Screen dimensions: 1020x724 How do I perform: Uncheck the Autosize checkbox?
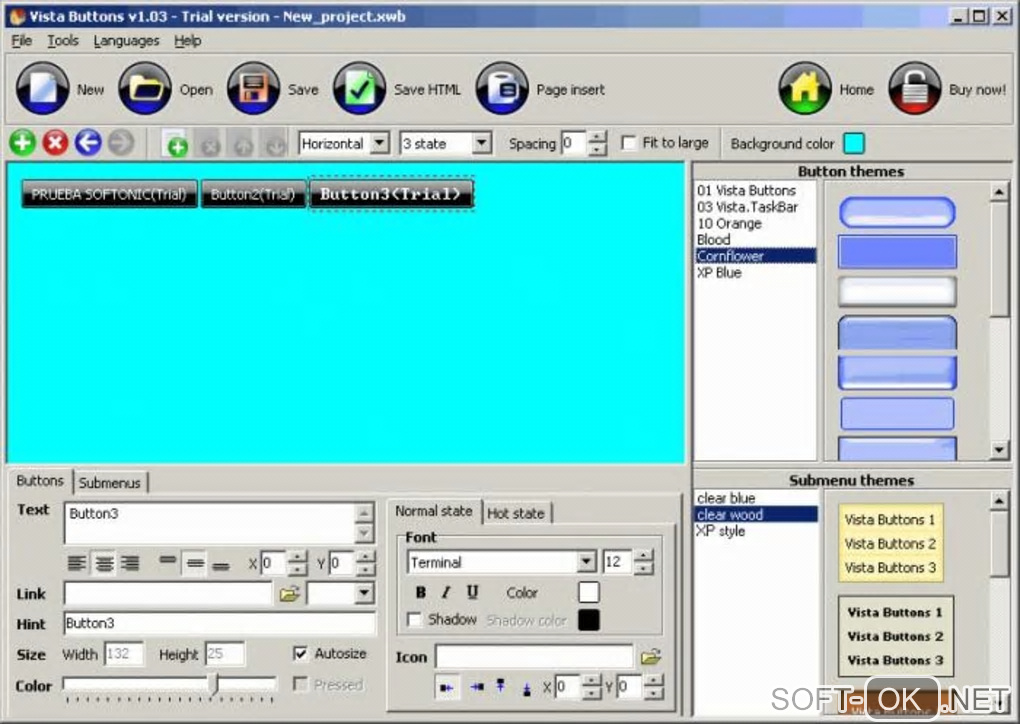[300, 653]
